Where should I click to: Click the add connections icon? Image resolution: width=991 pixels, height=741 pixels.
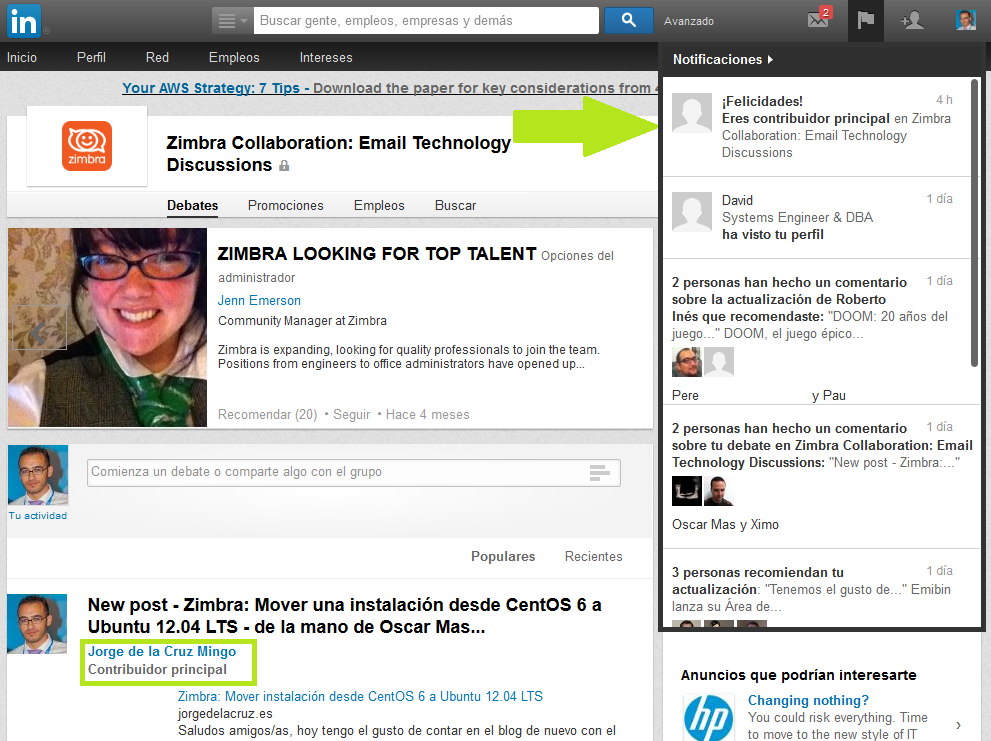pyautogui.click(x=912, y=20)
